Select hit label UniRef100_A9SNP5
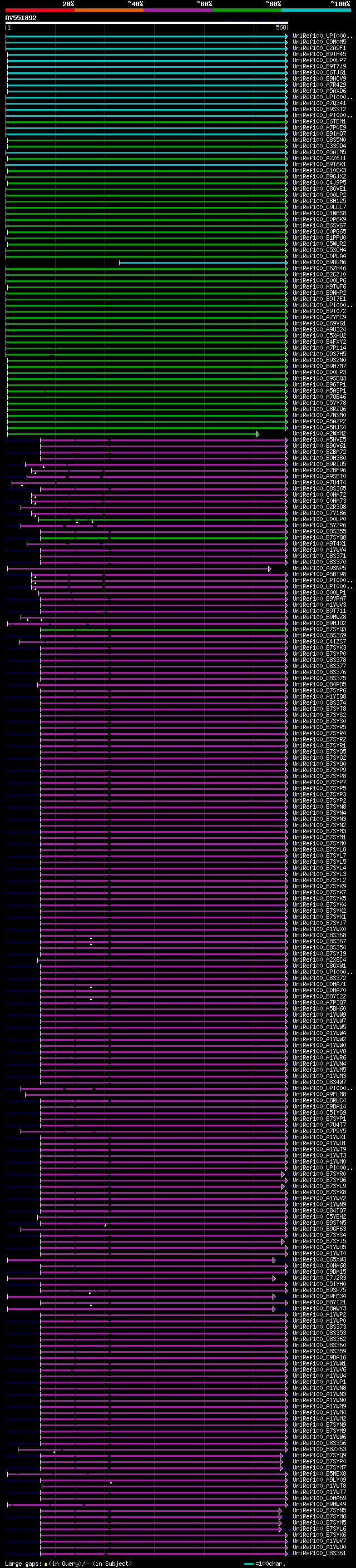This screenshot has height=1568, width=356. (319, 568)
